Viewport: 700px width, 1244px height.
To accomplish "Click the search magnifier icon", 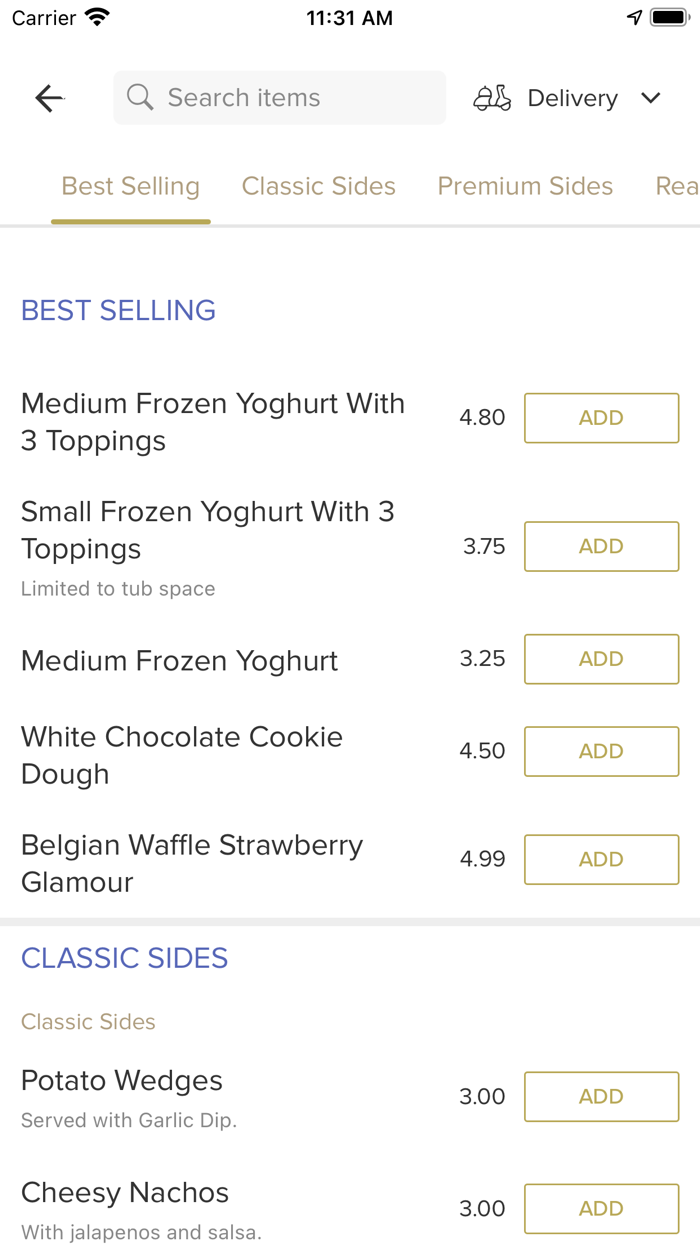I will point(139,97).
